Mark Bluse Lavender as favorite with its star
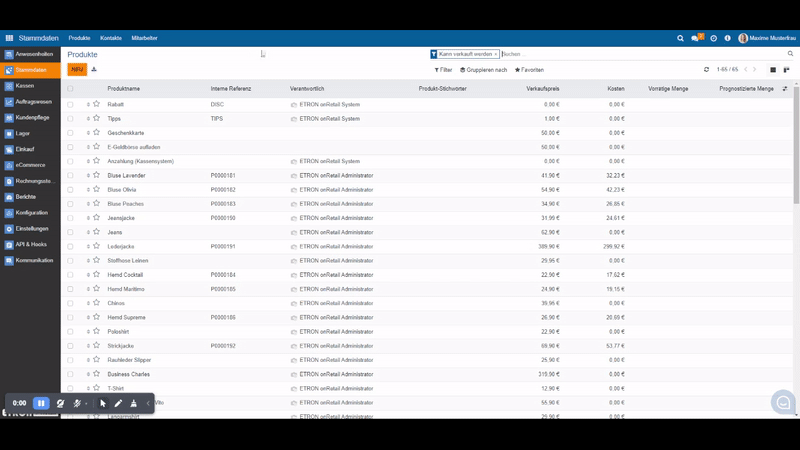 click(x=96, y=175)
